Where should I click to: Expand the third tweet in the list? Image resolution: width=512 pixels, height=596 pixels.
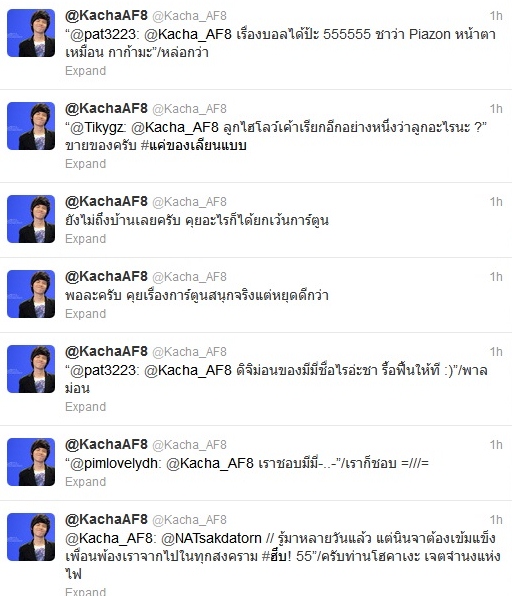[x=86, y=238]
